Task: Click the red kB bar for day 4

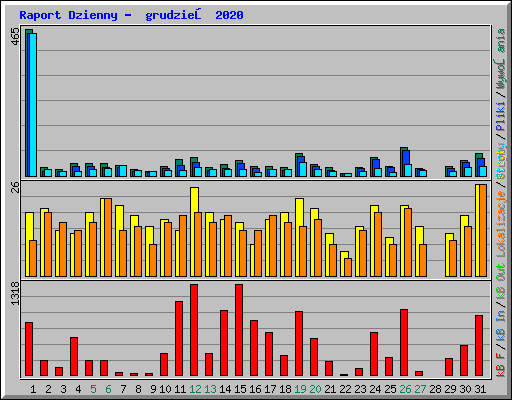Action: point(74,356)
